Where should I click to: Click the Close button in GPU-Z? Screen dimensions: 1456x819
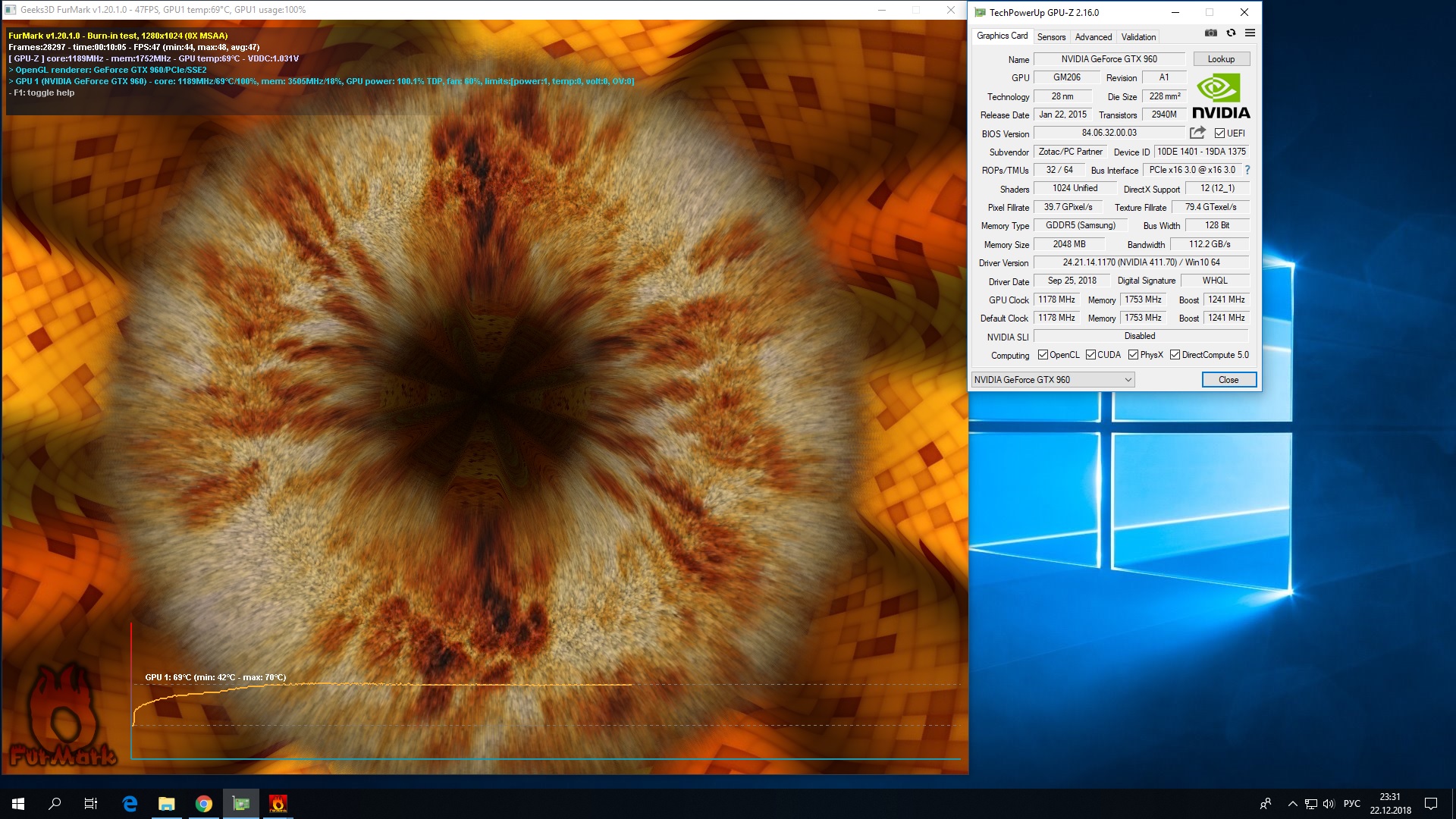(x=1228, y=380)
